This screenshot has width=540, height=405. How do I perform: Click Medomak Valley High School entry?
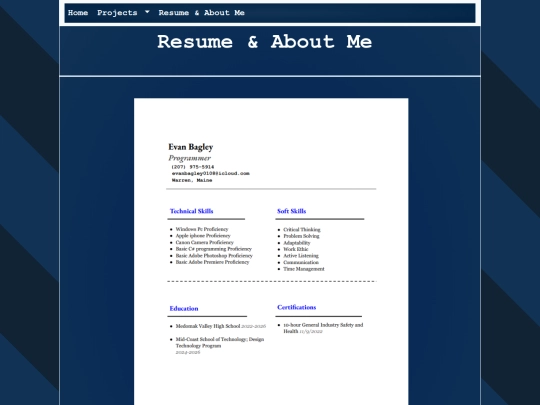[220, 326]
